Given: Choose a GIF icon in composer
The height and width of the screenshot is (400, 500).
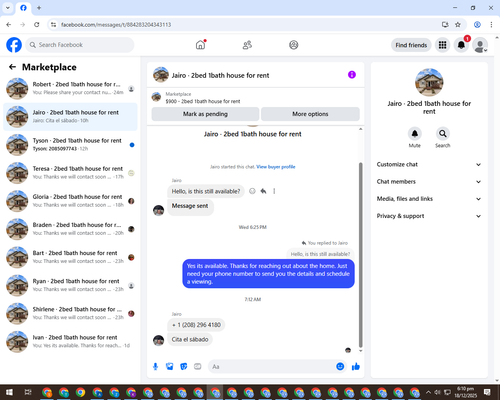Looking at the screenshot, I should (198, 367).
